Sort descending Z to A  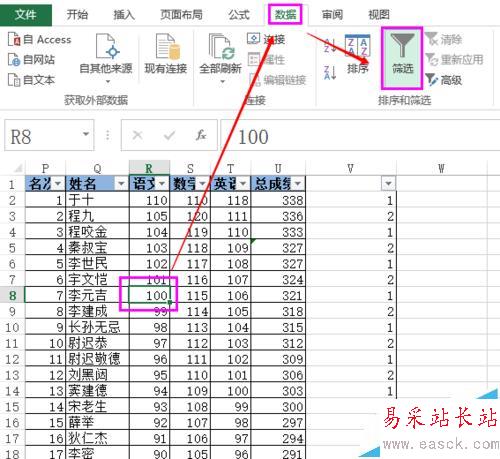[x=330, y=72]
